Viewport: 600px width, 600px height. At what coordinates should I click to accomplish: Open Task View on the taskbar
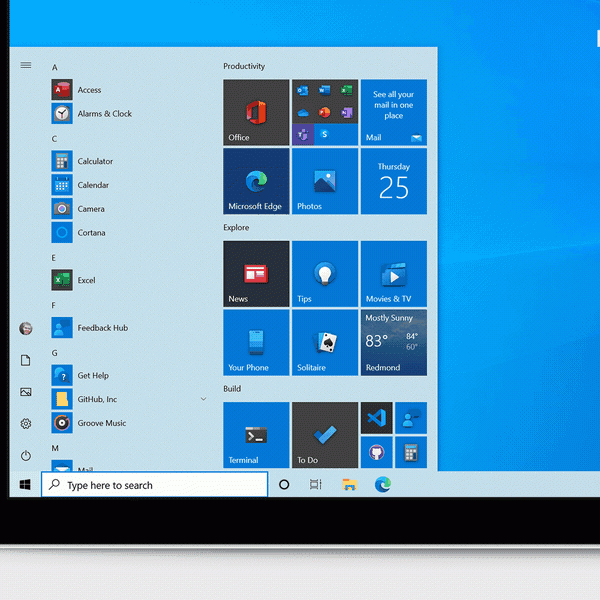316,485
